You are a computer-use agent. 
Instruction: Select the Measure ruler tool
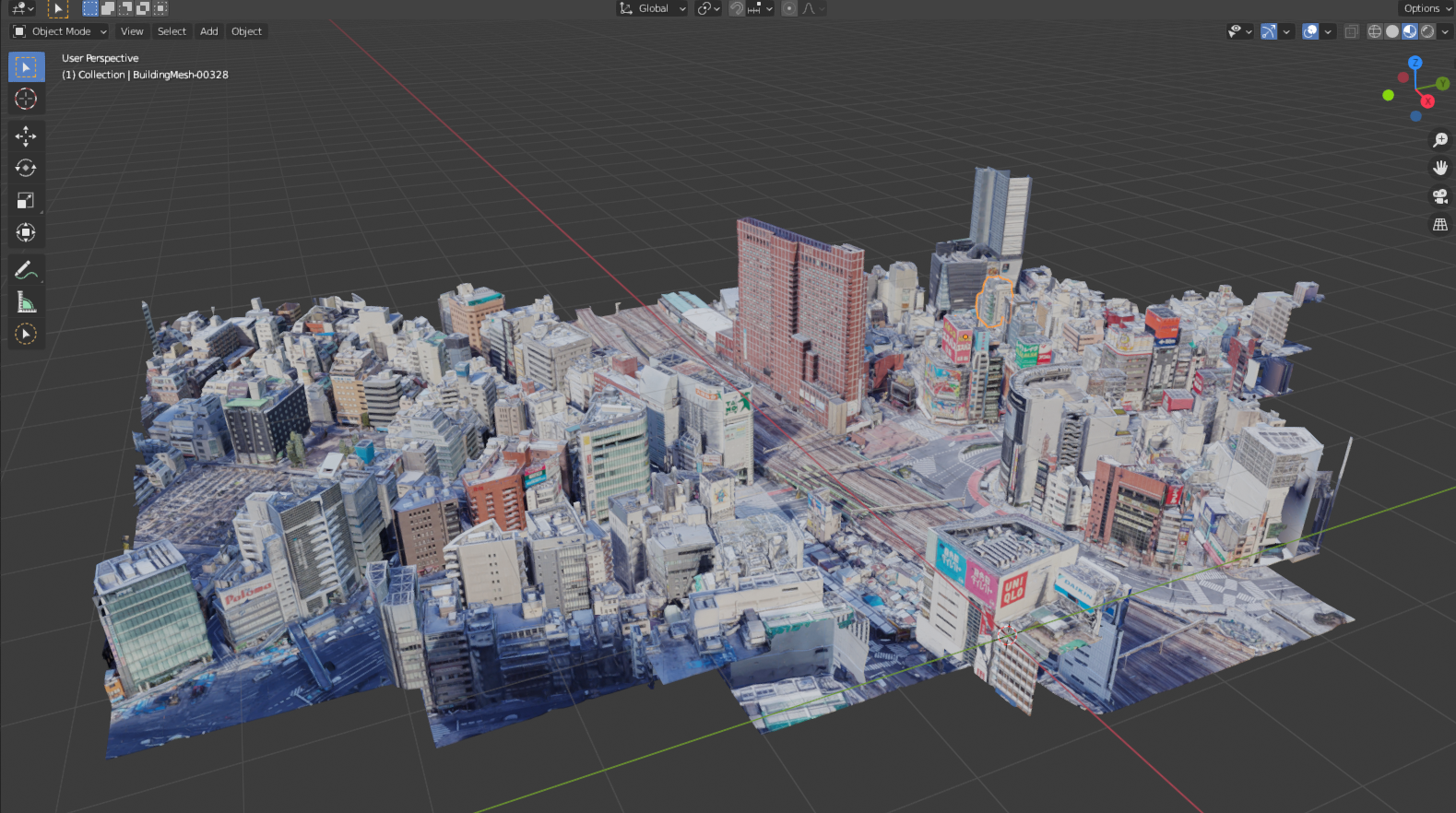pos(26,302)
